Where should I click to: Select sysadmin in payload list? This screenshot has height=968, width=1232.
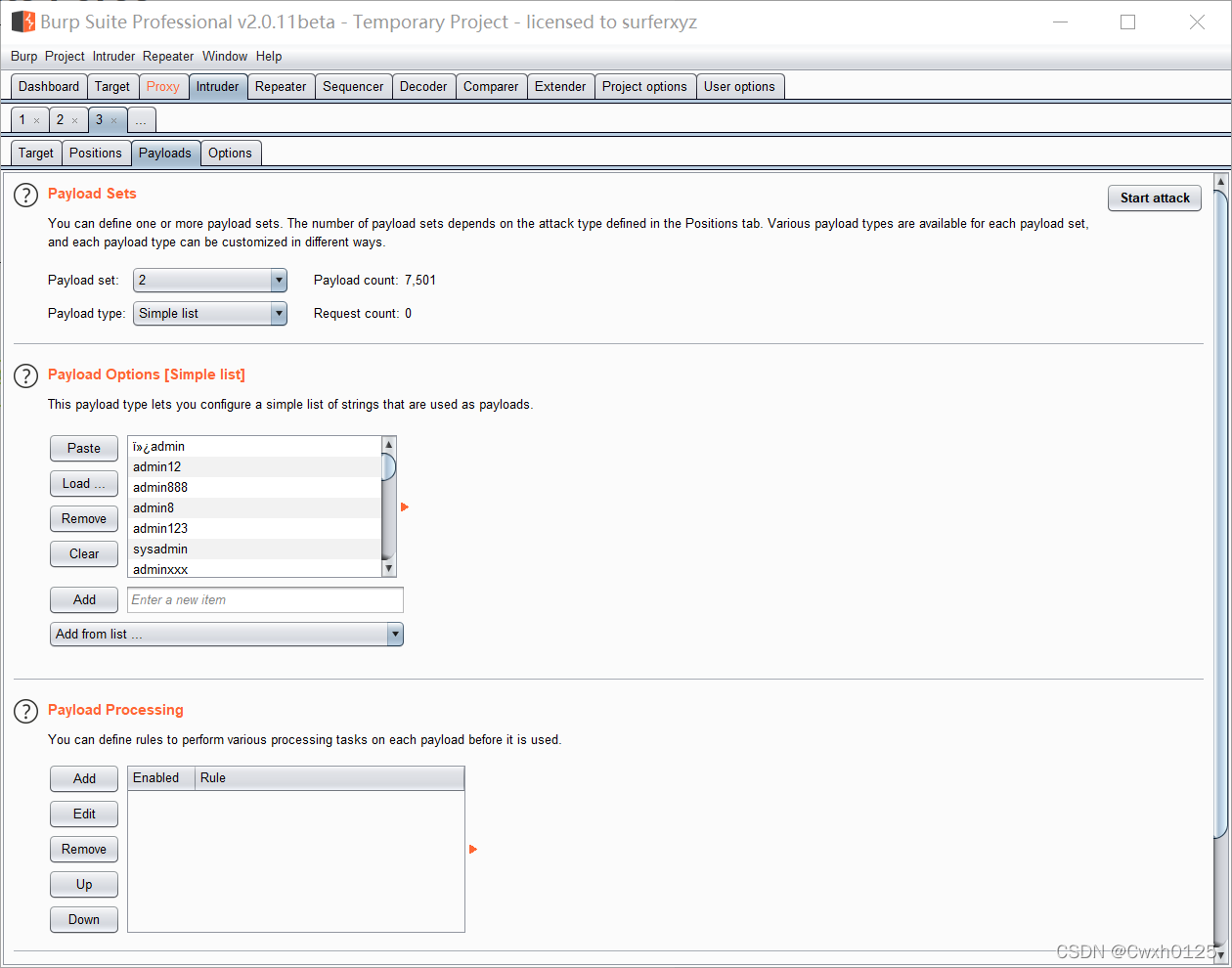pyautogui.click(x=254, y=550)
